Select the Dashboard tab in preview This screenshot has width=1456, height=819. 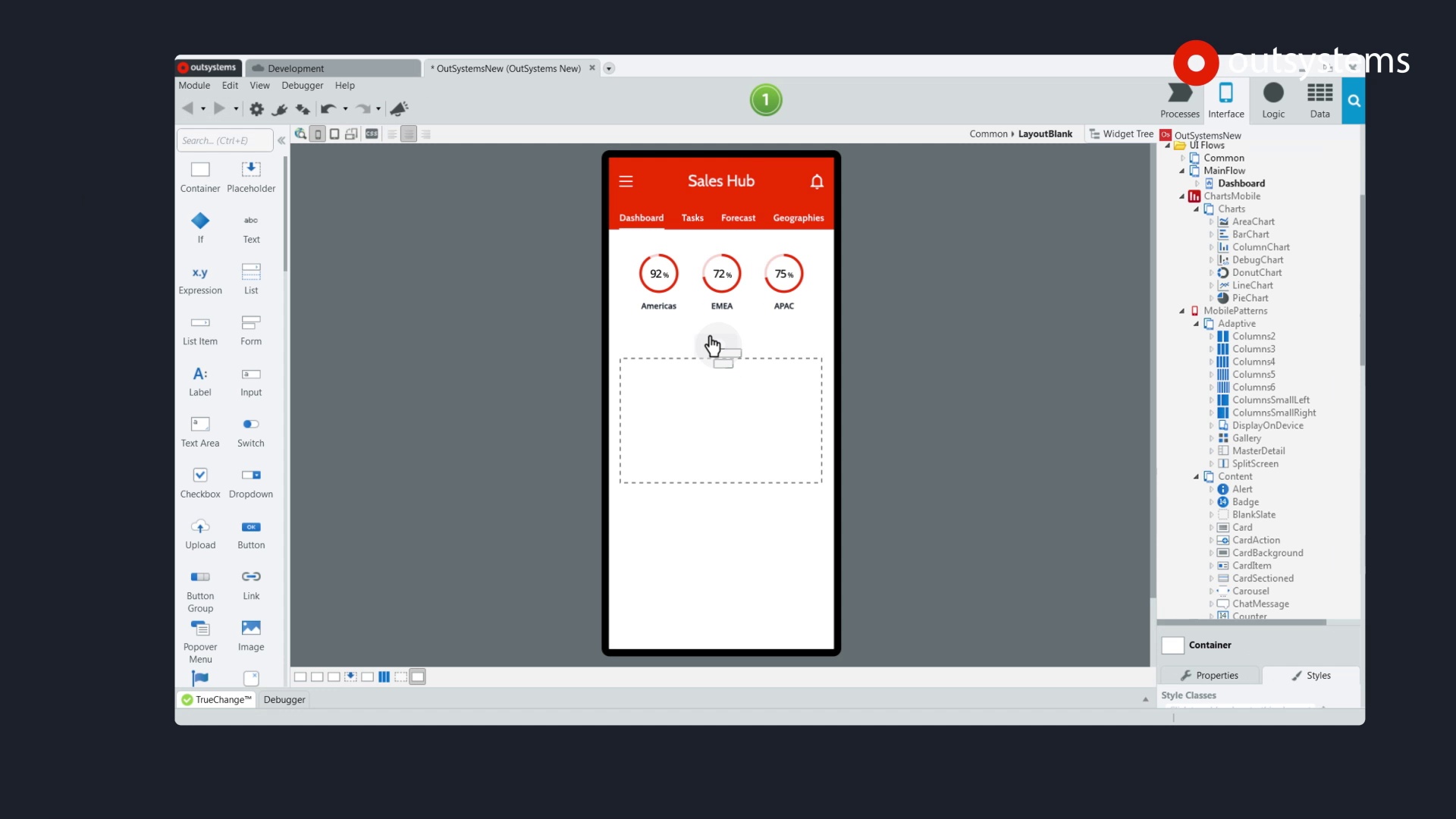[x=642, y=217]
